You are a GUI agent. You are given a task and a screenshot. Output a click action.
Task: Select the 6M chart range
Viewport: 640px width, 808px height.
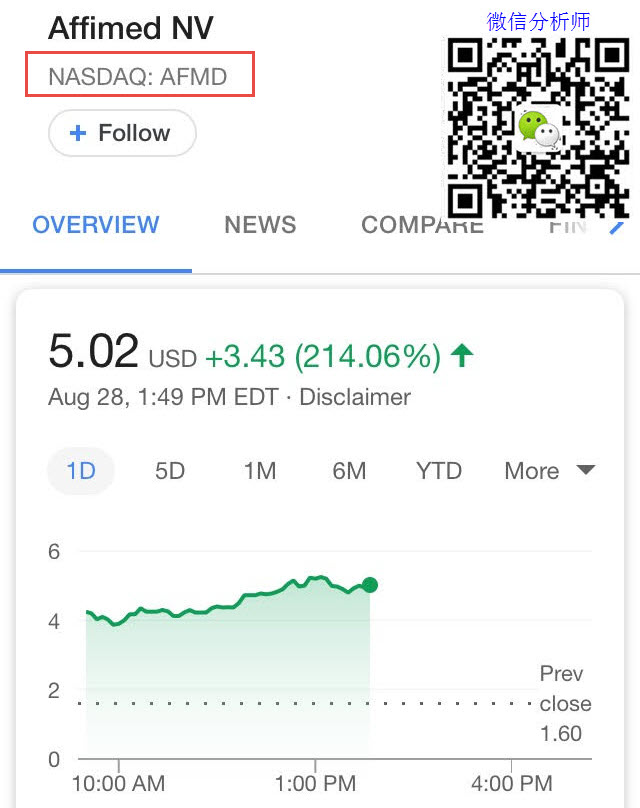tap(349, 471)
